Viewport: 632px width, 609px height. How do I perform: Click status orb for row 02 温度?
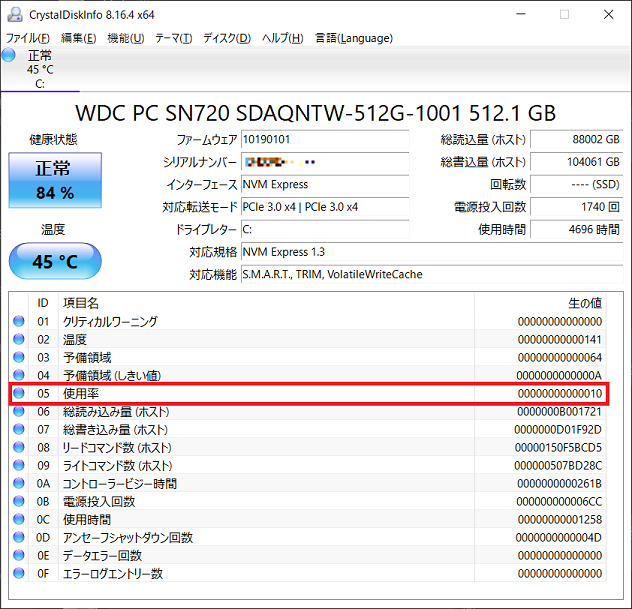click(x=19, y=339)
